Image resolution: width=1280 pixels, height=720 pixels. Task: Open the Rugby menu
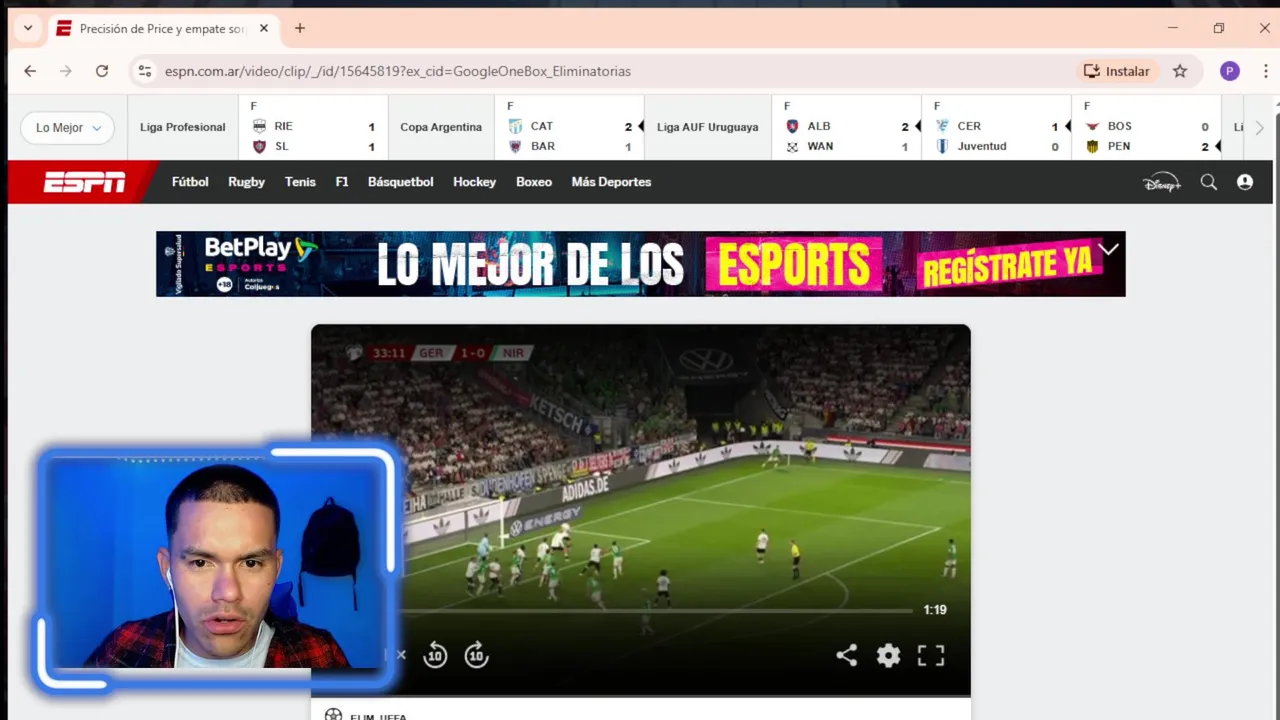click(246, 182)
